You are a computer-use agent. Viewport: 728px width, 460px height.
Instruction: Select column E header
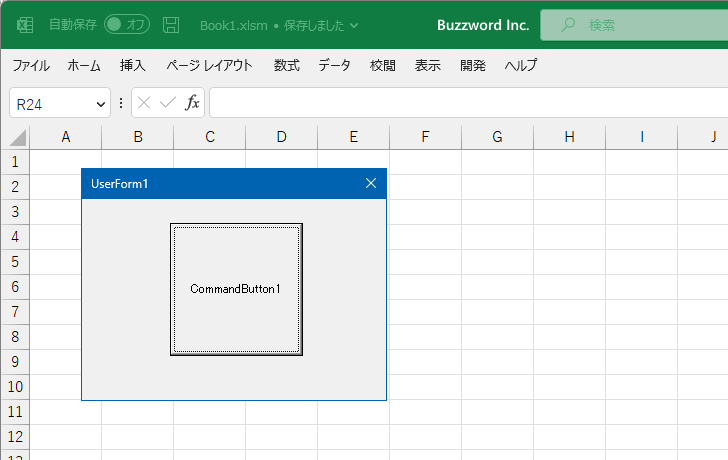click(x=353, y=137)
